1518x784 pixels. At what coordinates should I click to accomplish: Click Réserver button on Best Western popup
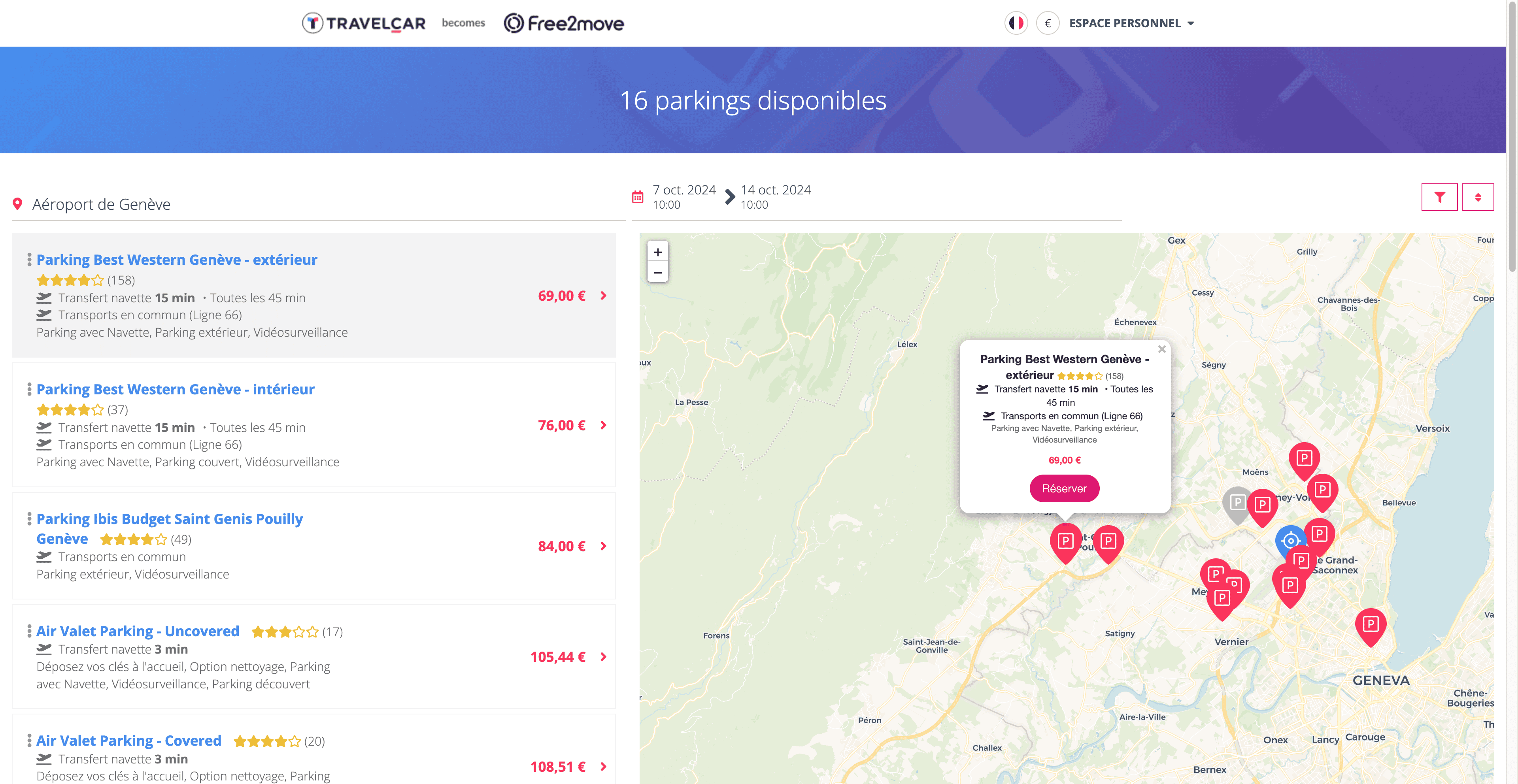click(1064, 489)
